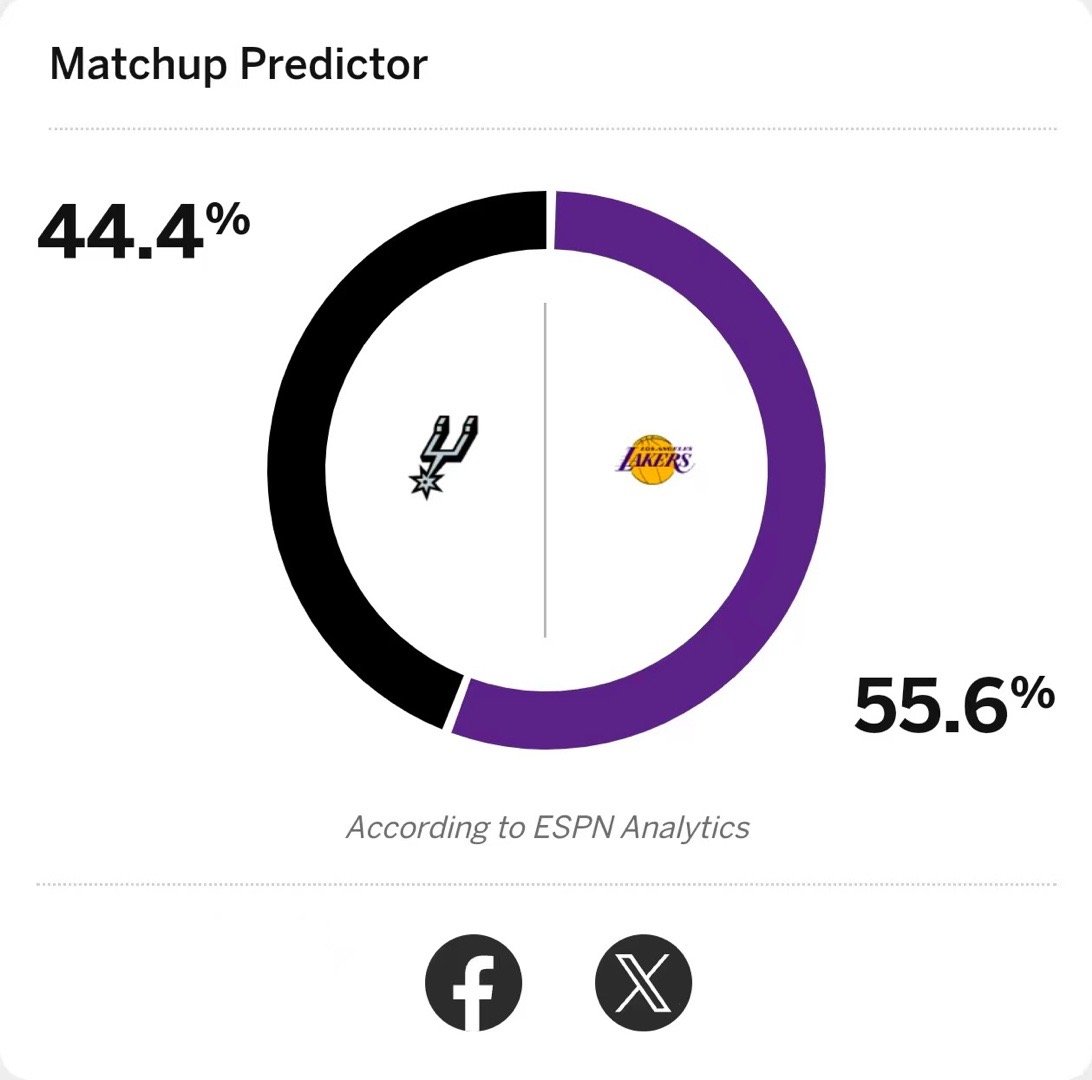This screenshot has width=1092, height=1080.
Task: Share the prediction on Facebook
Action: click(x=474, y=983)
